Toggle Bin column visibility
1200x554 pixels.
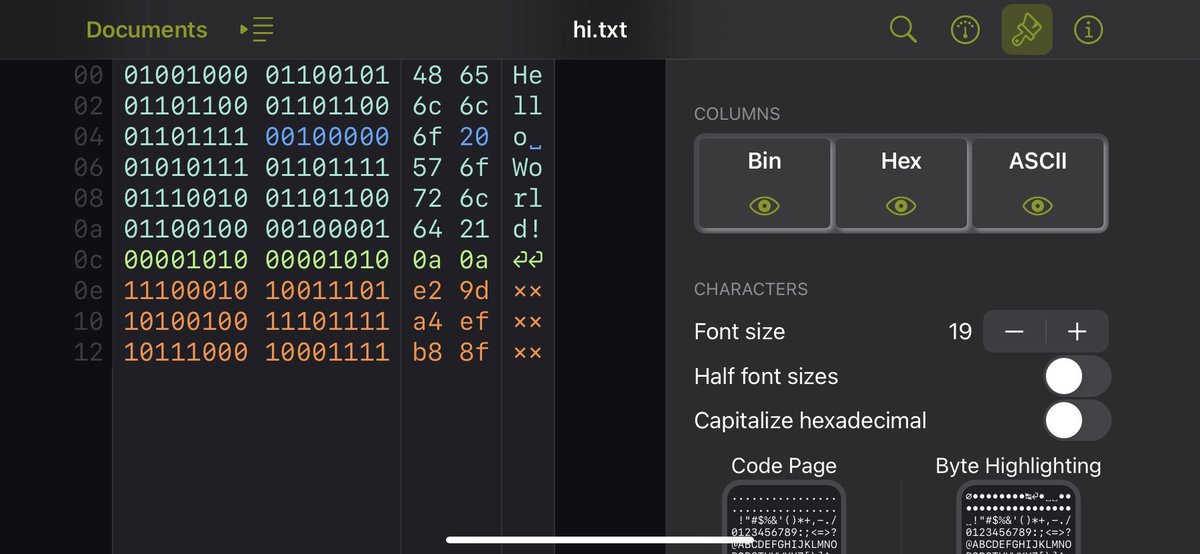tap(765, 183)
